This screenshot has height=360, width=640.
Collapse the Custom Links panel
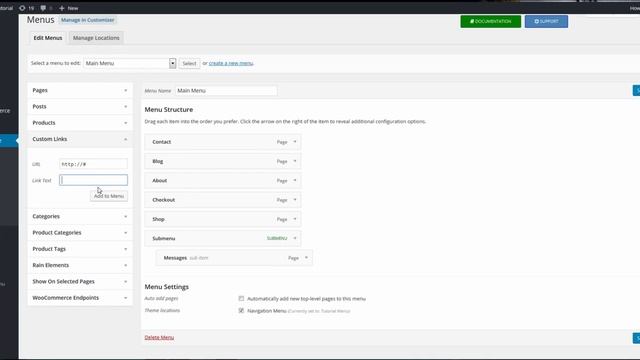(80, 139)
